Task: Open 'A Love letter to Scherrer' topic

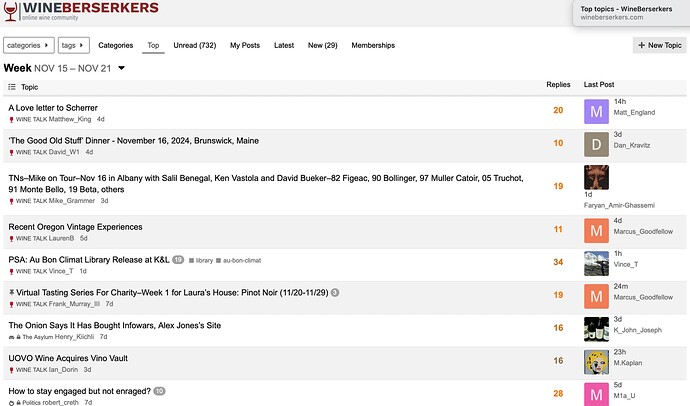Action: [53, 108]
